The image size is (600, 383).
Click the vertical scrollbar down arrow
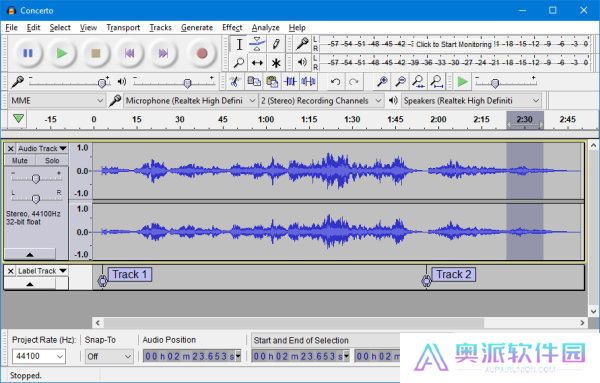[x=593, y=311]
